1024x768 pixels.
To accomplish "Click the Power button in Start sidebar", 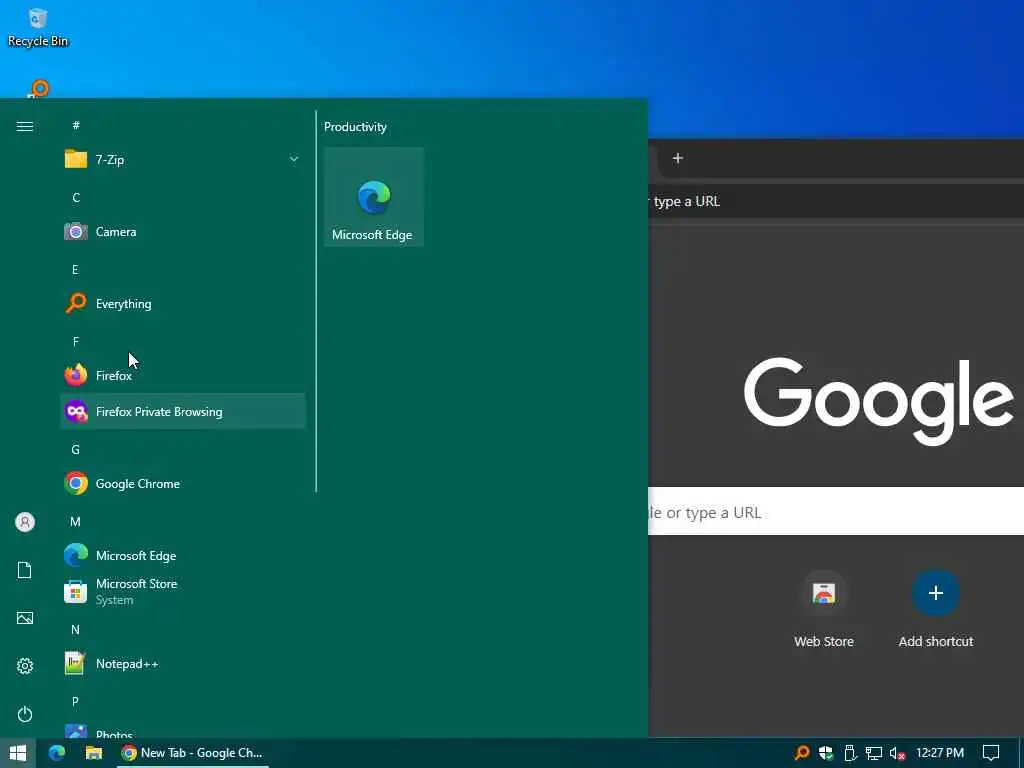I will click(25, 714).
